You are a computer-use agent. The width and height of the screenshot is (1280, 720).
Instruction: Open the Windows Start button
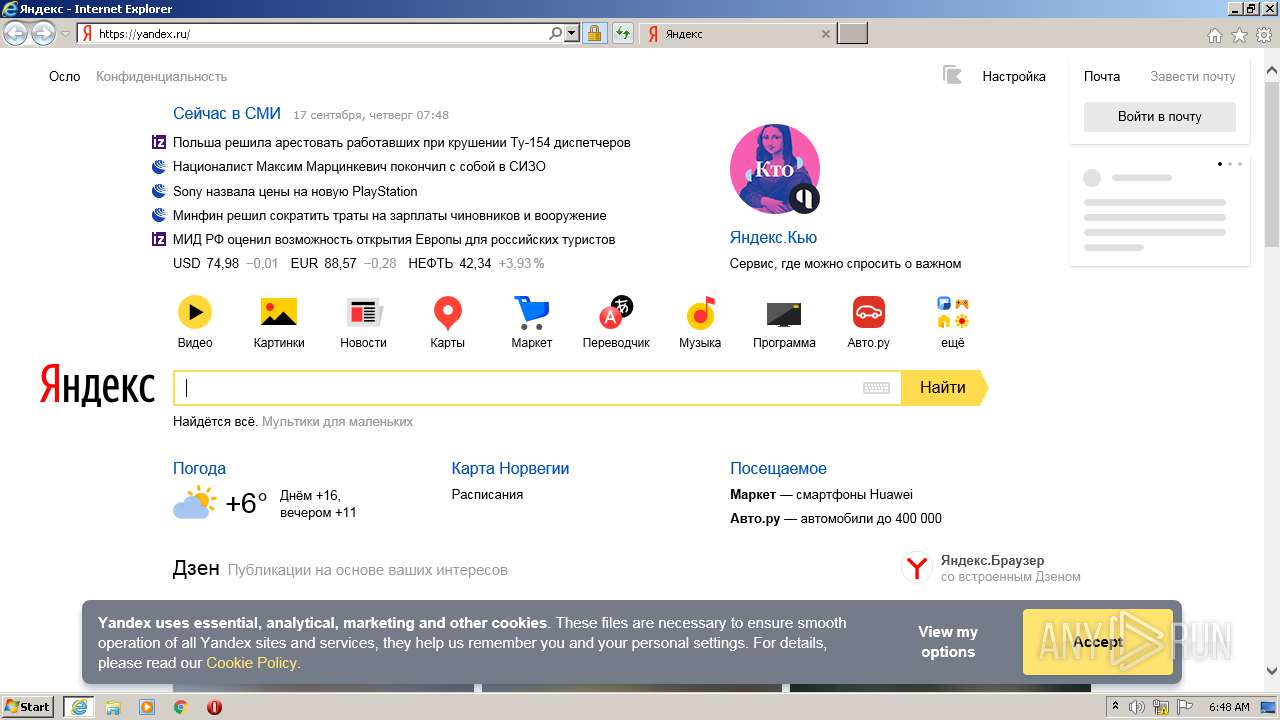tap(28, 707)
